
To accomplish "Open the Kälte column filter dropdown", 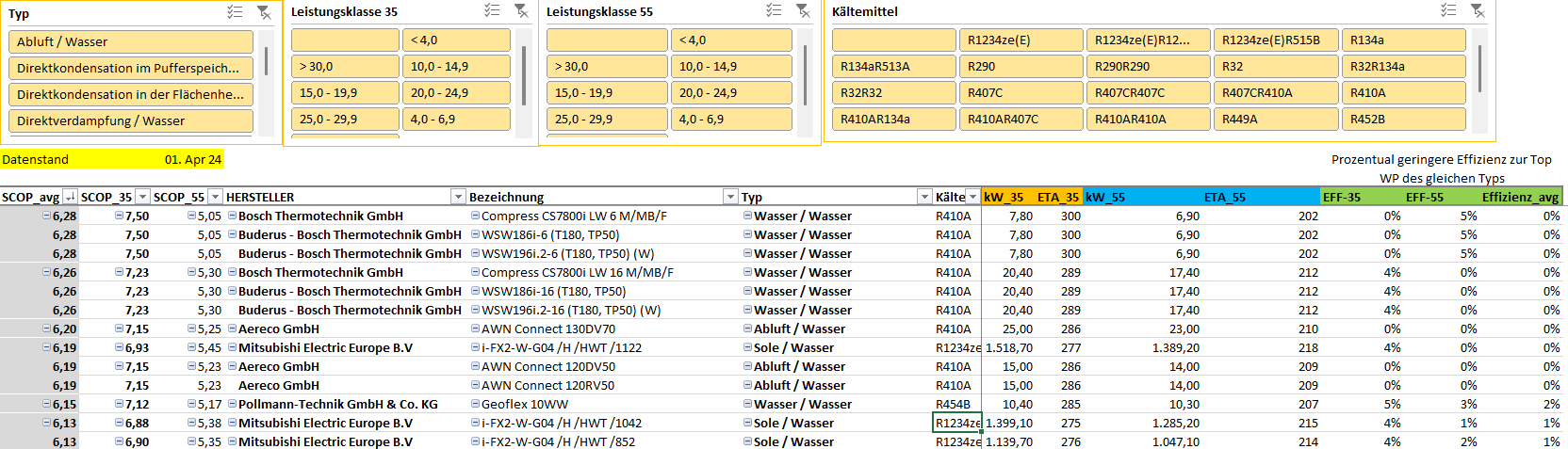I will pyautogui.click(x=972, y=197).
